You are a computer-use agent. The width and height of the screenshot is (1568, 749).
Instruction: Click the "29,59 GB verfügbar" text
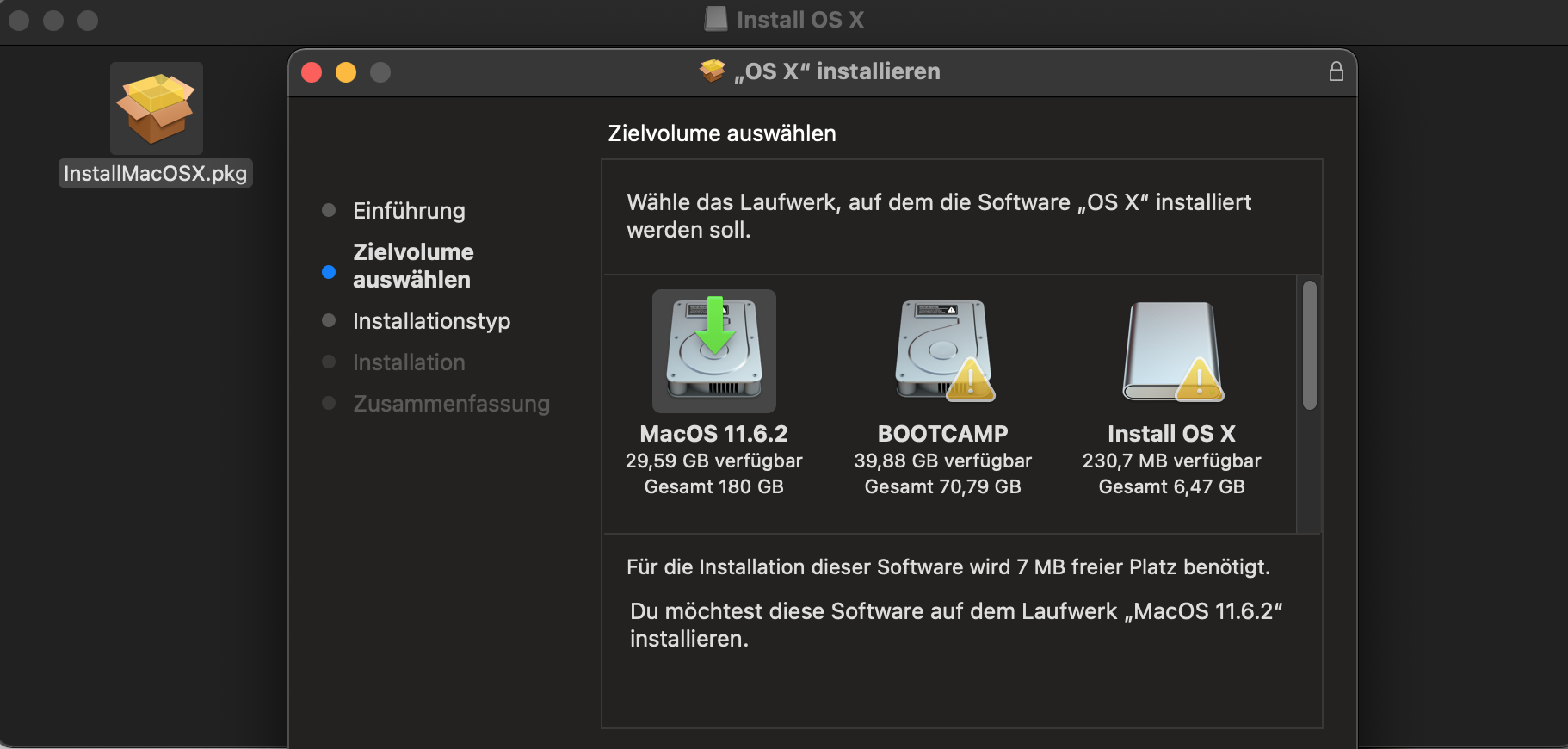coord(713,461)
